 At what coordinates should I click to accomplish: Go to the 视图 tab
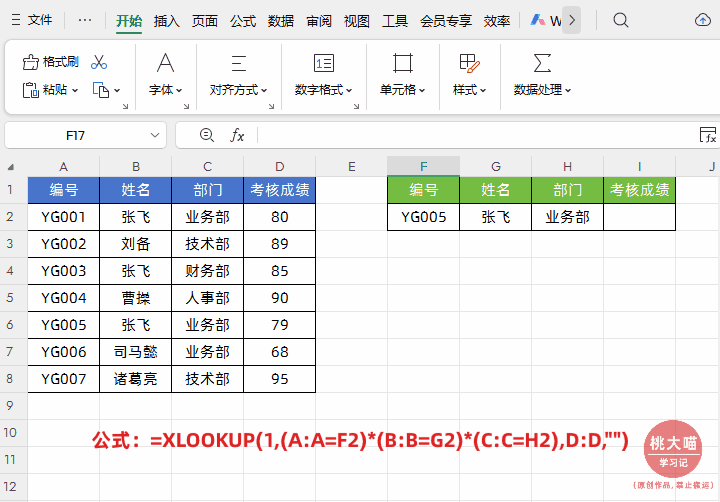click(x=357, y=21)
